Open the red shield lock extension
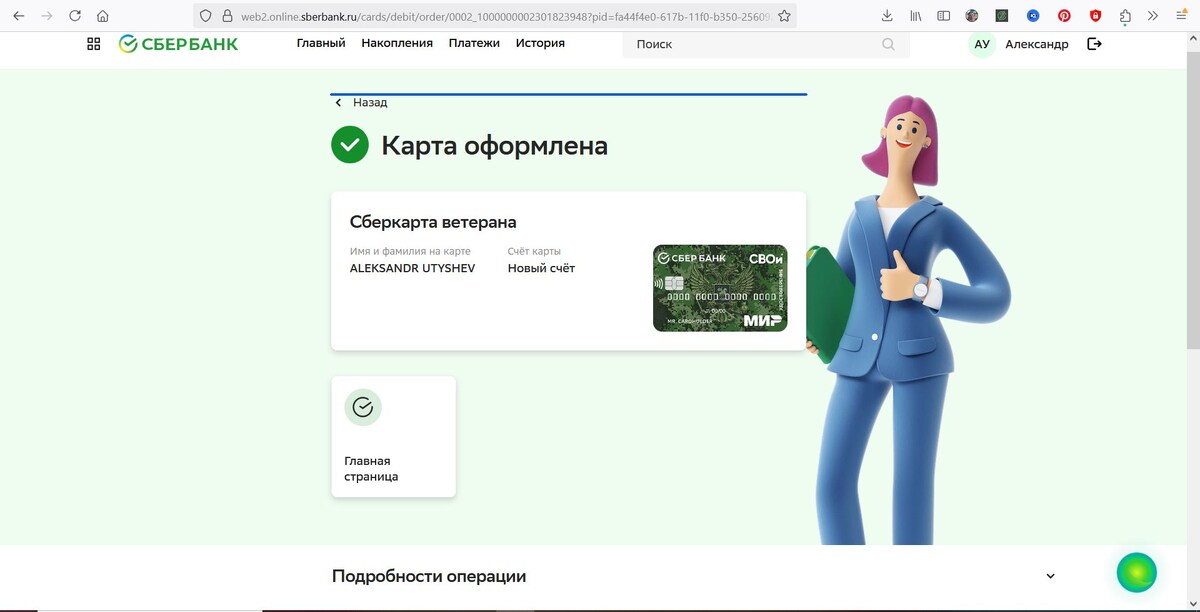 click(1095, 16)
